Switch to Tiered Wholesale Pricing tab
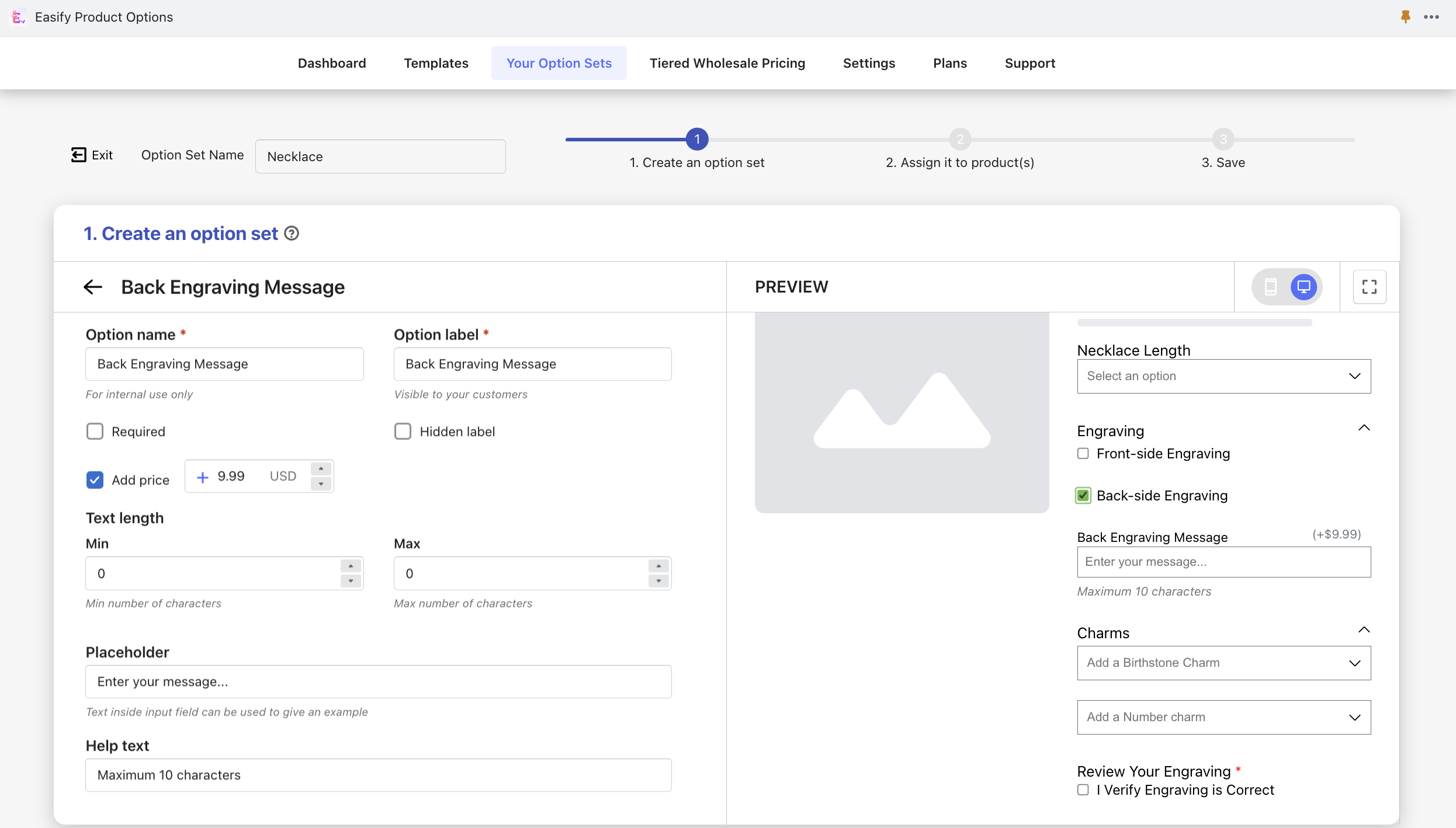 726,63
